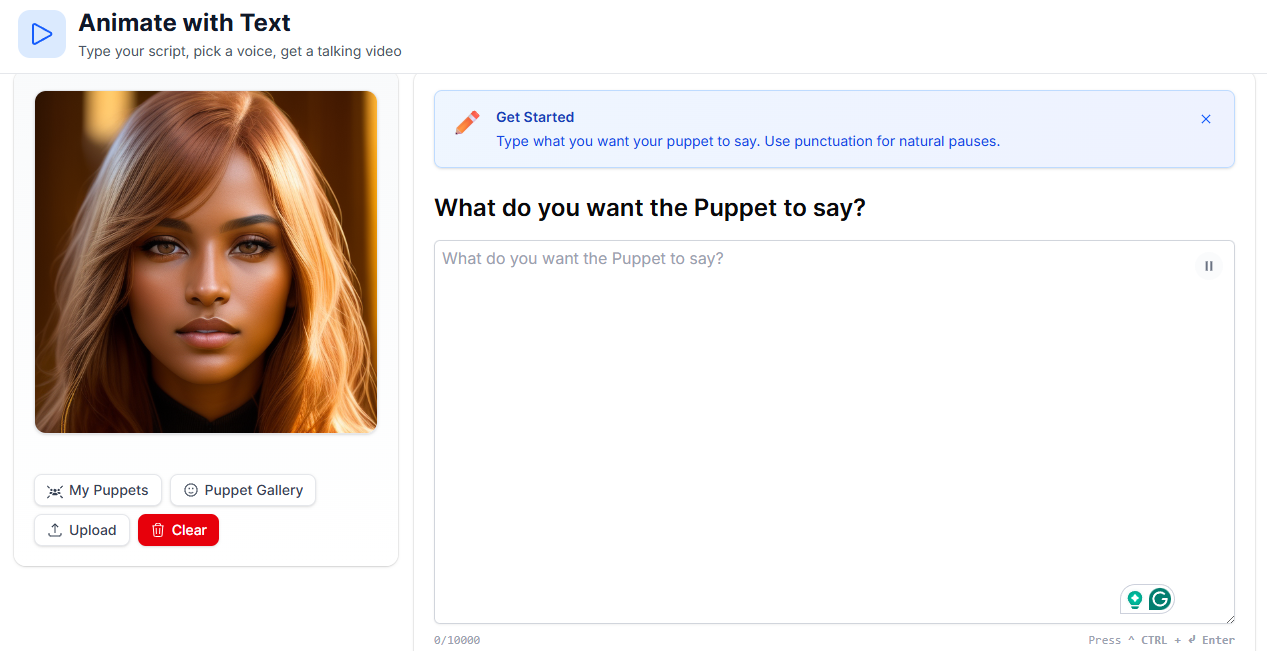Click the 0/10000 character counter
Viewport: 1267px width, 651px height.
point(457,640)
